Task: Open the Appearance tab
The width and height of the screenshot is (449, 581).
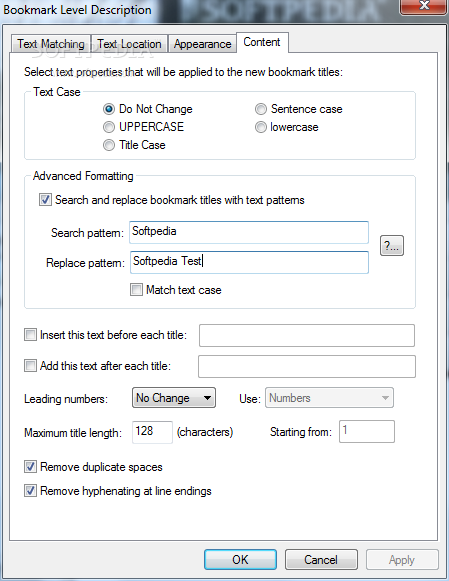Action: click(203, 44)
